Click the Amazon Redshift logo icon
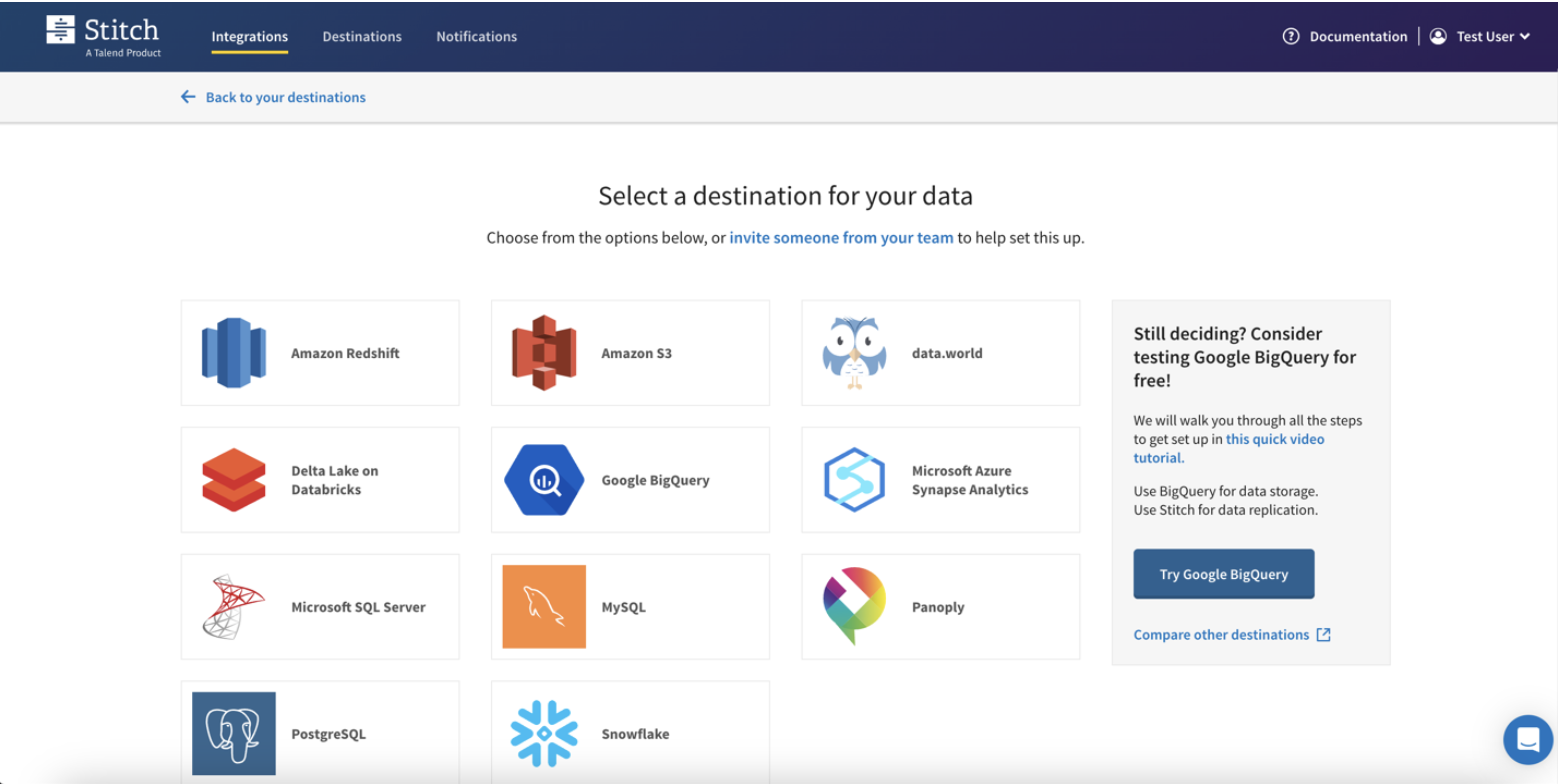1558x784 pixels. click(x=234, y=353)
